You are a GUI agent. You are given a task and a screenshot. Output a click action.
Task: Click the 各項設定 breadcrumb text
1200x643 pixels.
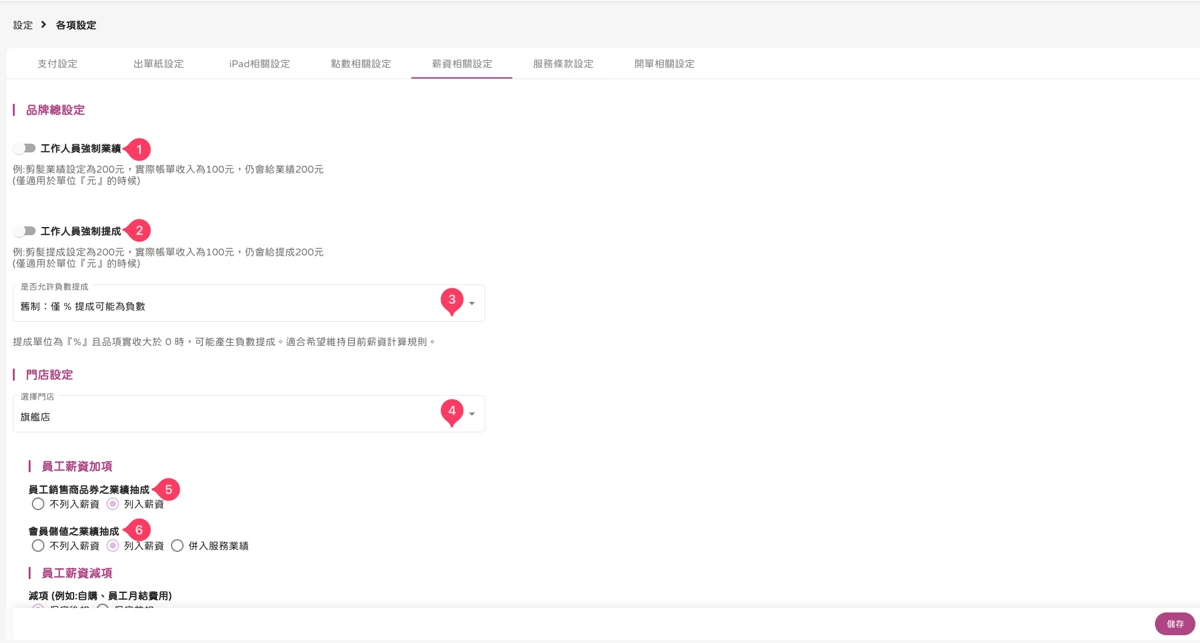point(76,25)
